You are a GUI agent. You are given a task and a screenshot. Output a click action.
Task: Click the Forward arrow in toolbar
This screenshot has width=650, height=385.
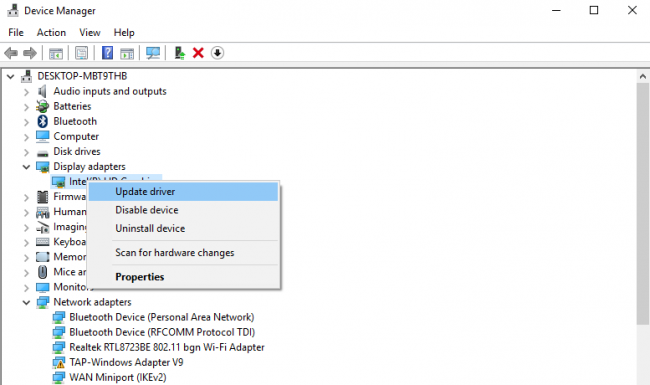(29, 53)
